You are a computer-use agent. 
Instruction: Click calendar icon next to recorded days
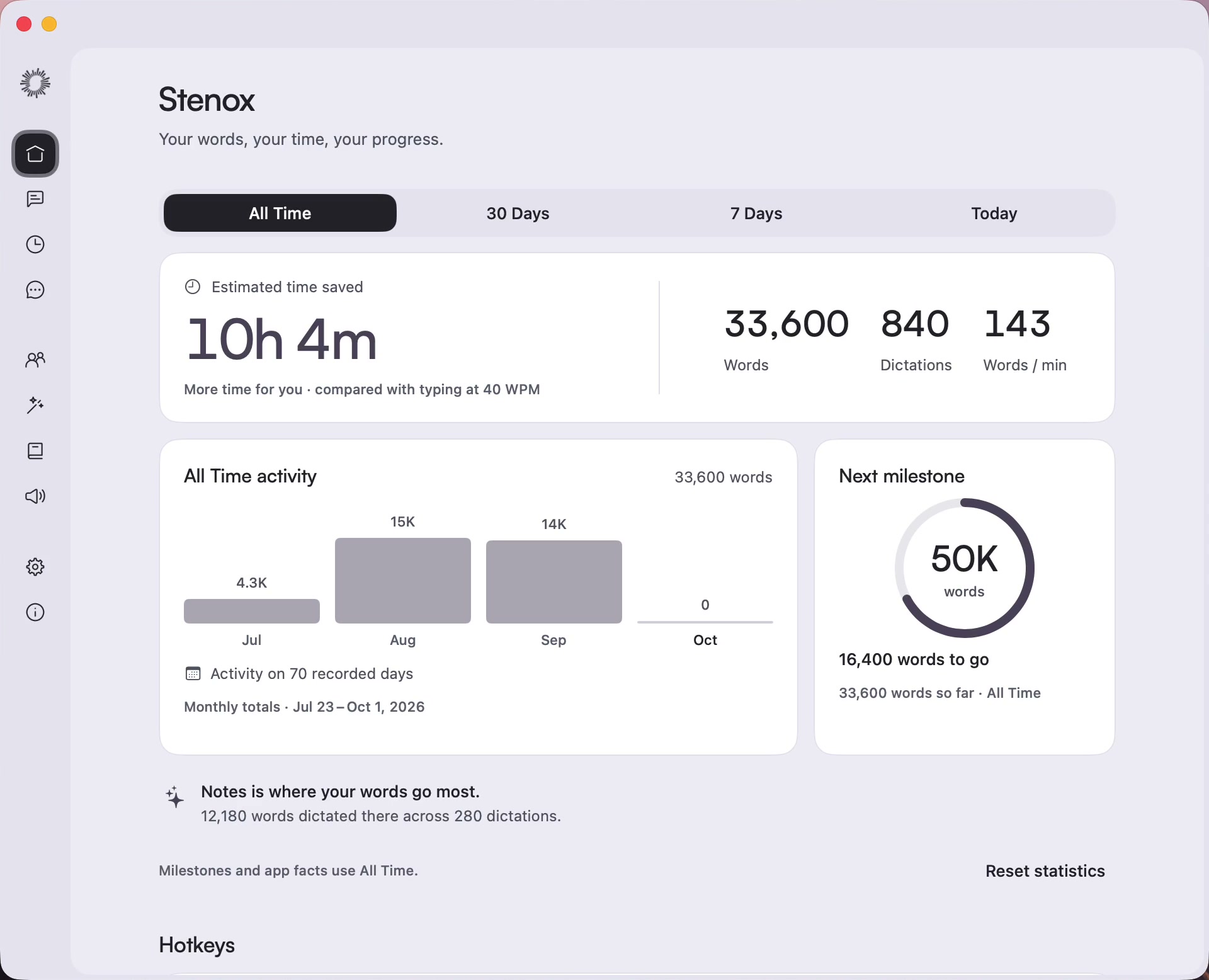pos(193,673)
